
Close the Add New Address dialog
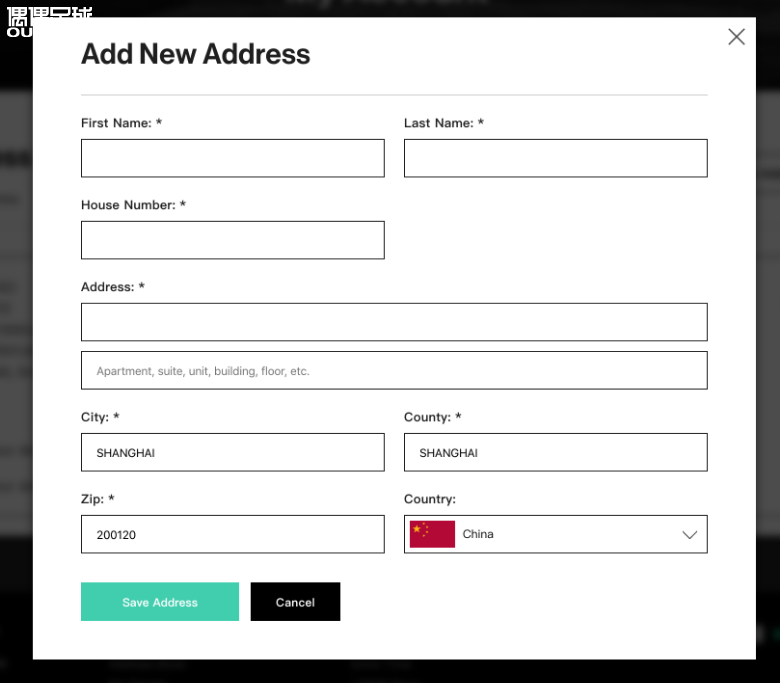[x=736, y=37]
